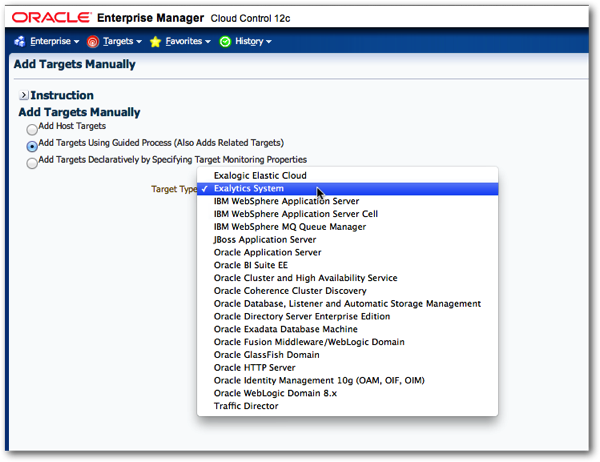
Task: Pick Oracle HTTP Server
Action: (x=347, y=368)
